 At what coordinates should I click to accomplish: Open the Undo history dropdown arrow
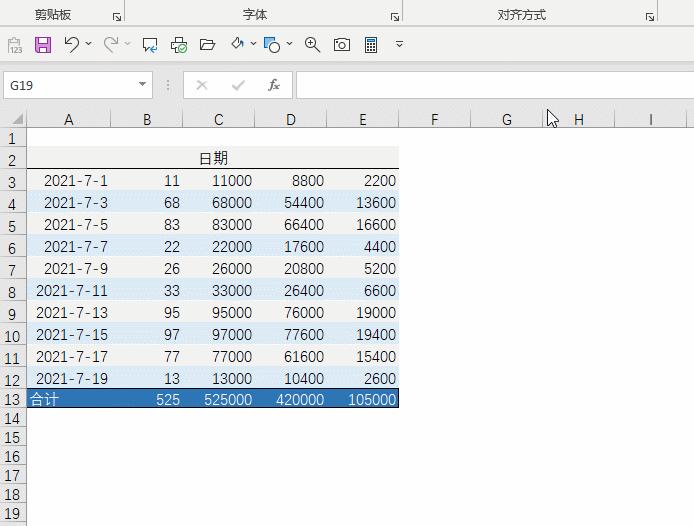point(89,45)
